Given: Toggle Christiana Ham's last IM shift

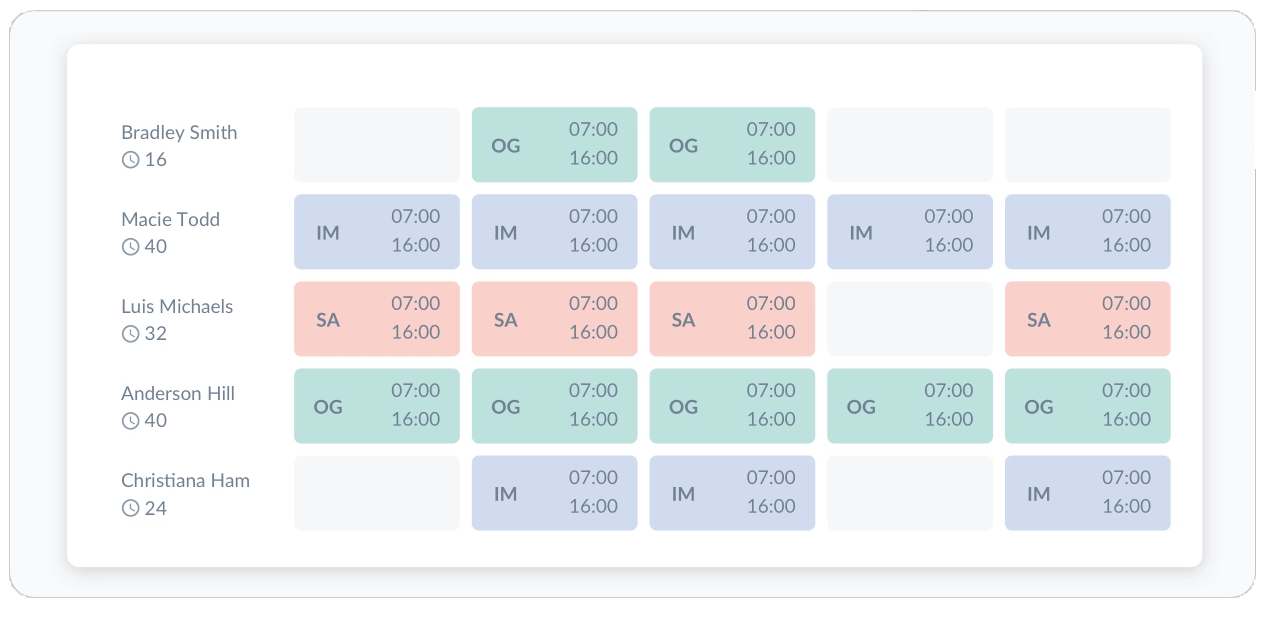Looking at the screenshot, I should (1087, 493).
